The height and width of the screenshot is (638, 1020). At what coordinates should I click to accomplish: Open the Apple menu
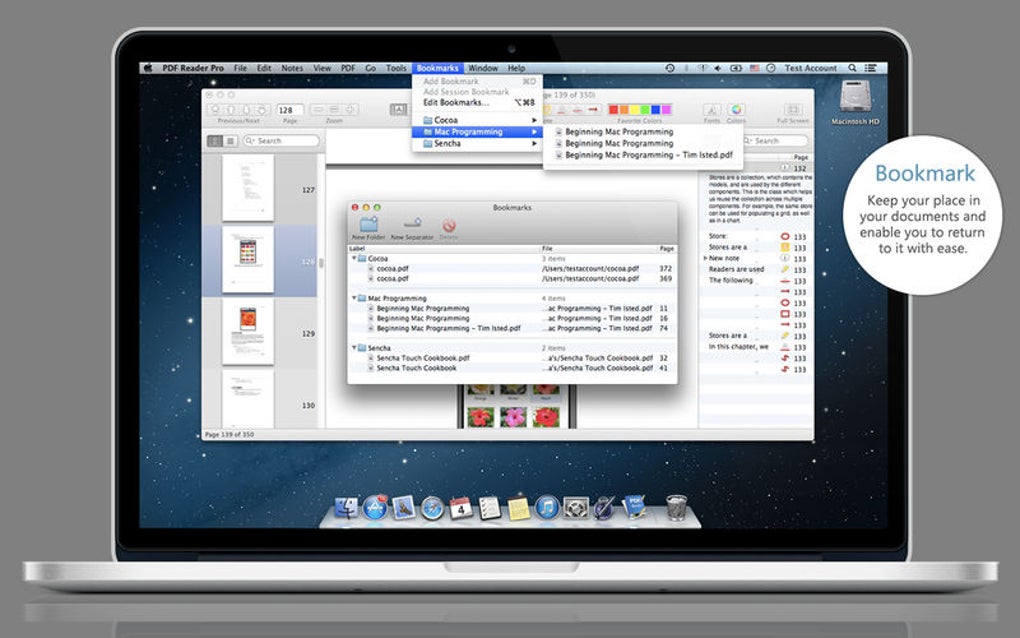148,68
